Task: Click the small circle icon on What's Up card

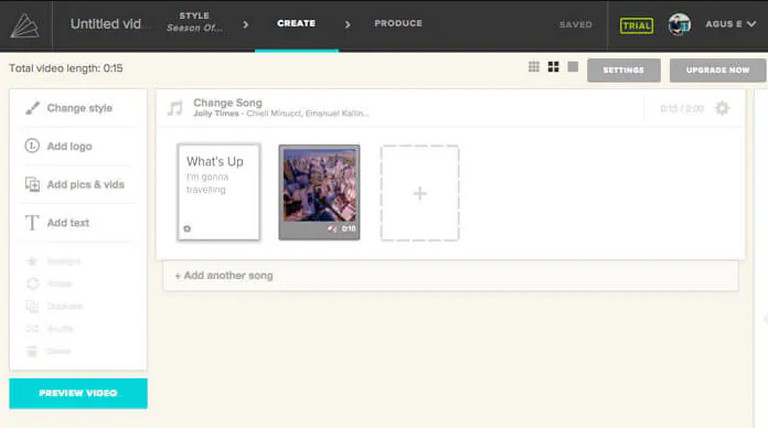Action: tap(187, 229)
